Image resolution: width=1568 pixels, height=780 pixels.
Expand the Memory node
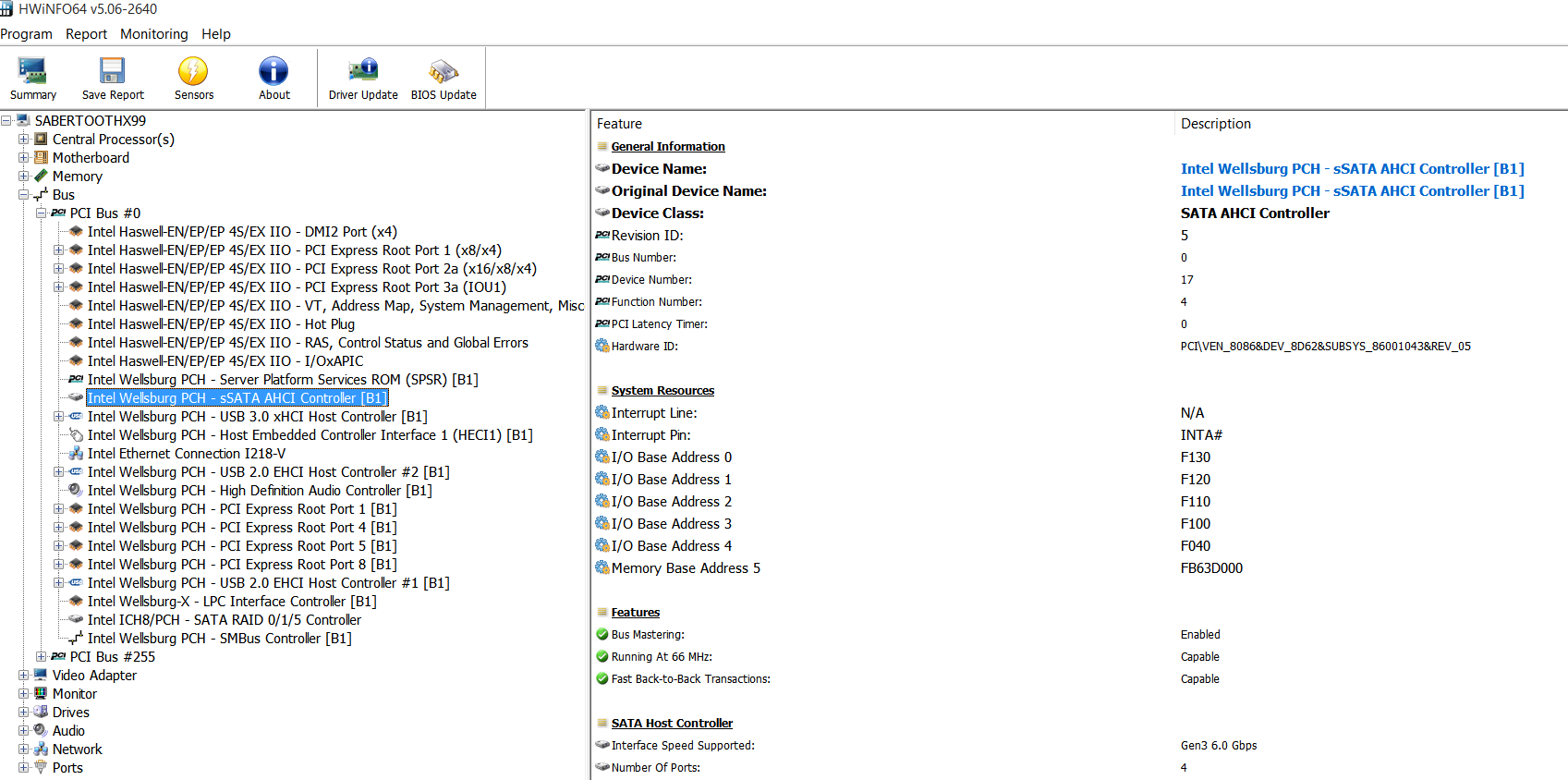(24, 177)
